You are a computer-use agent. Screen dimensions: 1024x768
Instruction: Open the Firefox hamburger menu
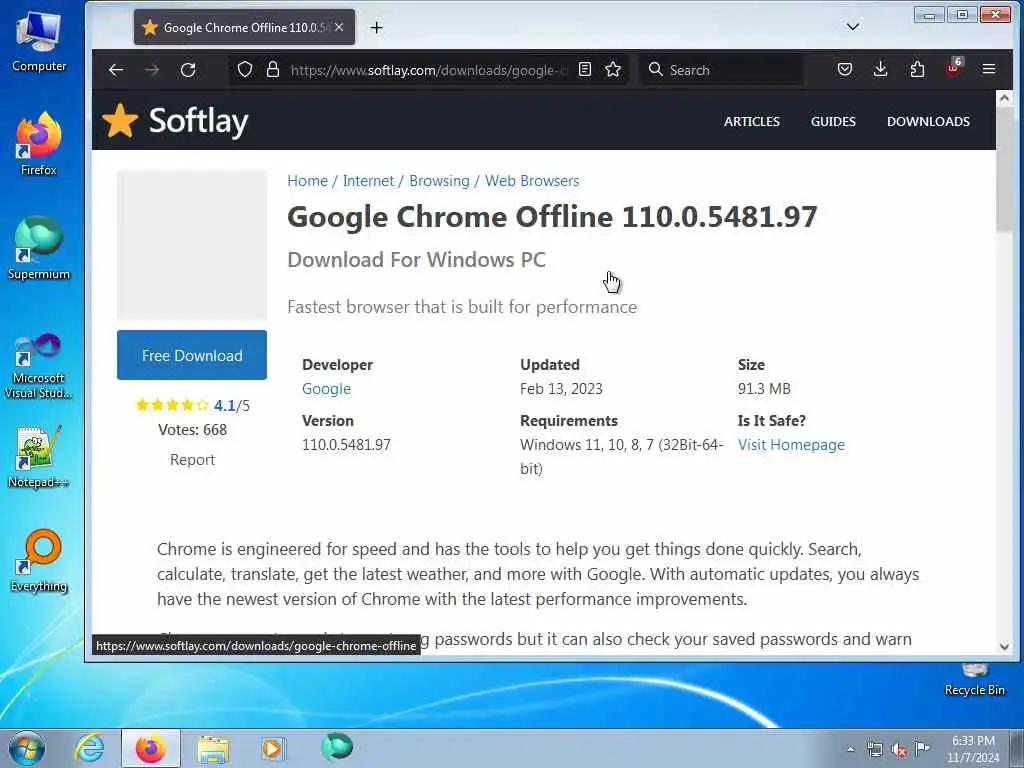coord(989,69)
